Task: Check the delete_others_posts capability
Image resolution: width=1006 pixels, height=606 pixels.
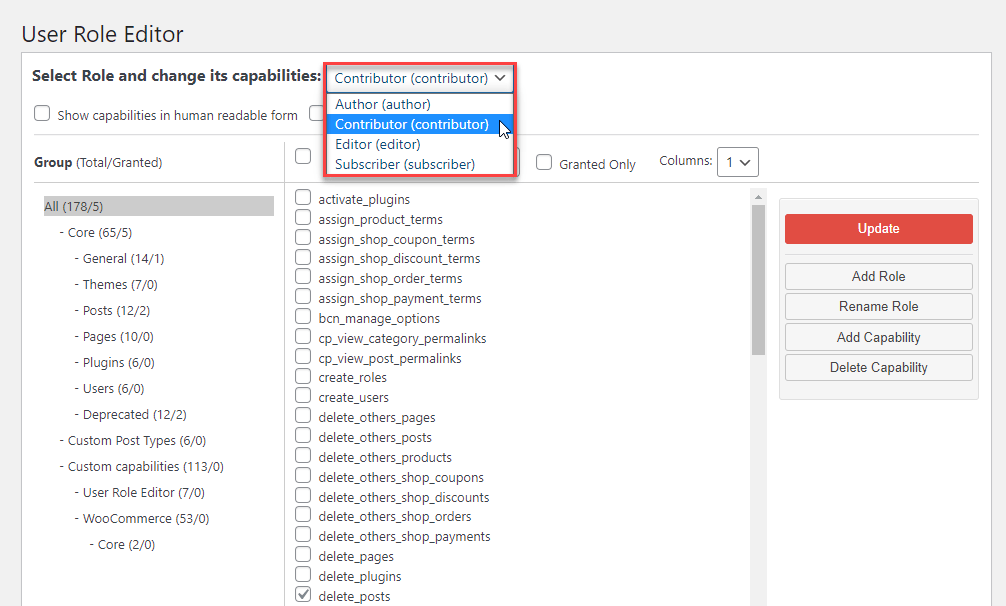Action: (x=303, y=435)
